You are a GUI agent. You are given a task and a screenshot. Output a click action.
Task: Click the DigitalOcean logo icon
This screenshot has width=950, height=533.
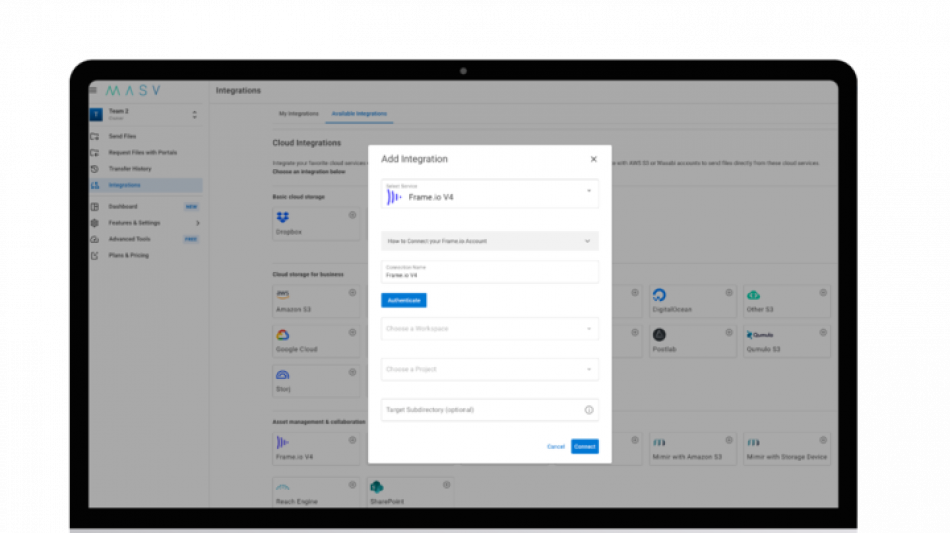click(x=659, y=295)
